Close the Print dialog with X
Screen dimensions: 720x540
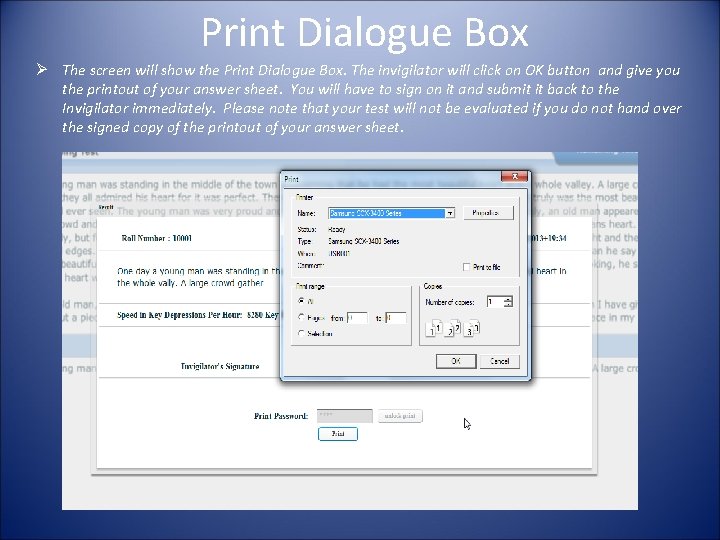(514, 177)
